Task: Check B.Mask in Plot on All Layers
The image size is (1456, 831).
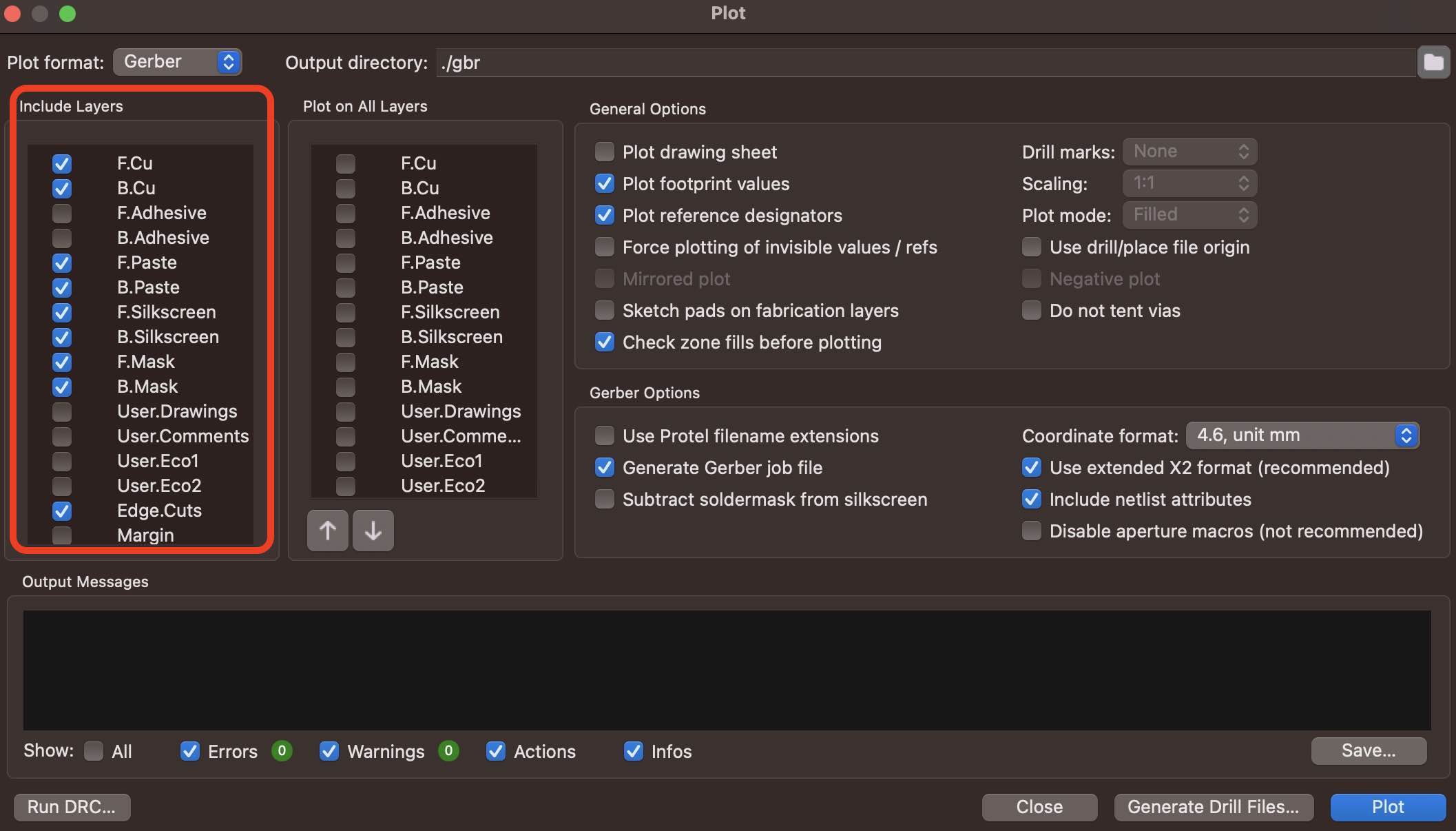Action: pos(346,387)
